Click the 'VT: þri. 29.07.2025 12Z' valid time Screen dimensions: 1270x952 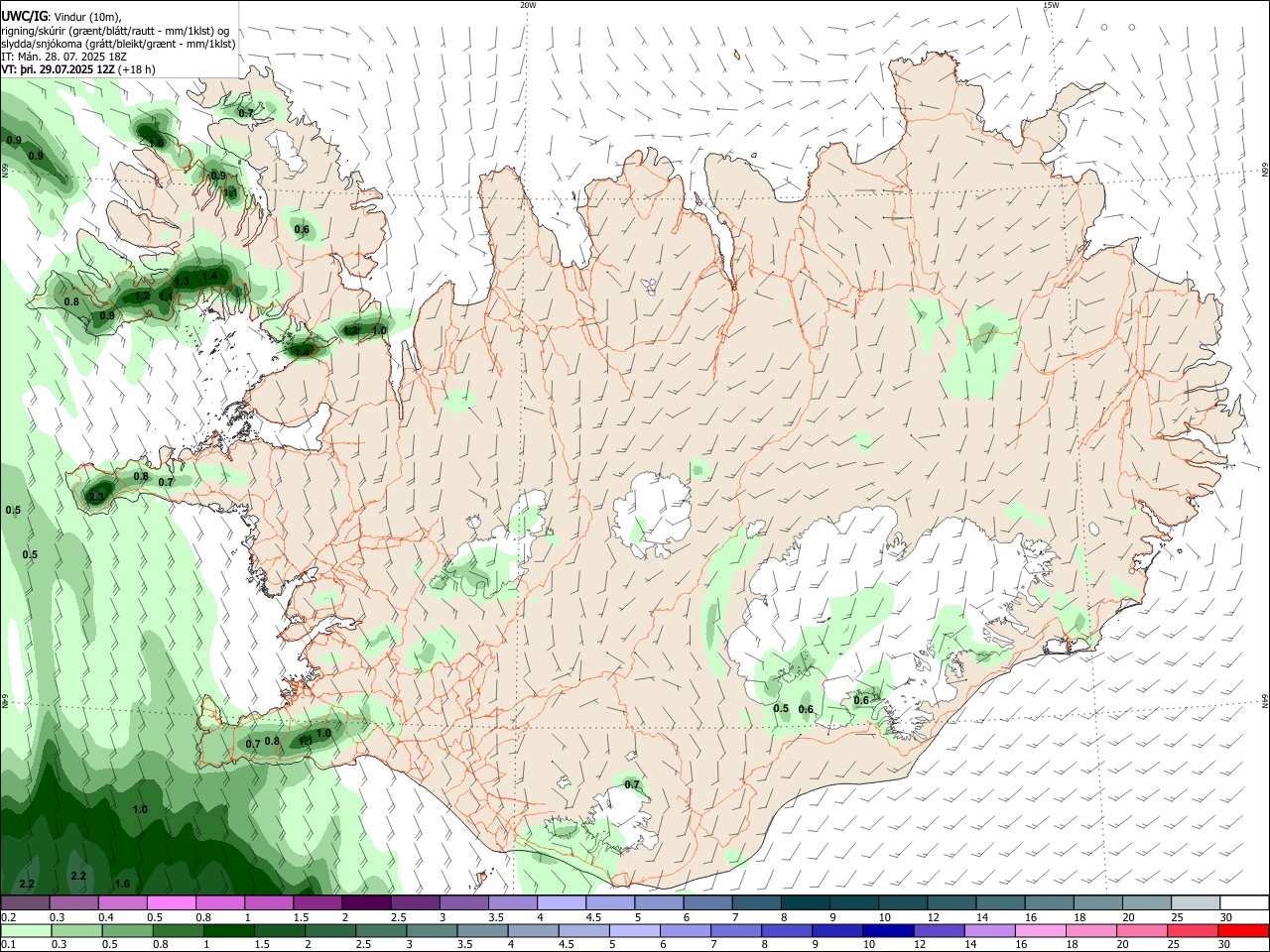click(x=59, y=69)
